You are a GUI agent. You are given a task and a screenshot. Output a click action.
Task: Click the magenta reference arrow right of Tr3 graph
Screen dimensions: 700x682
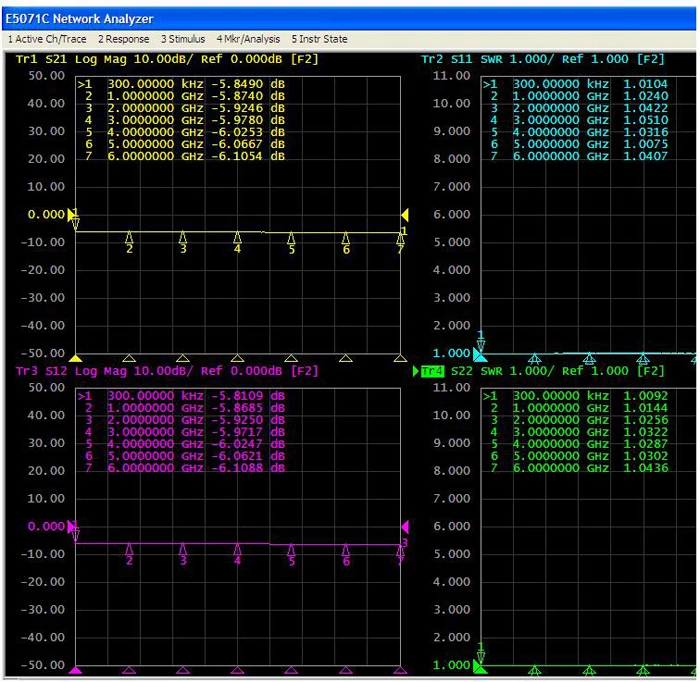(x=405, y=526)
